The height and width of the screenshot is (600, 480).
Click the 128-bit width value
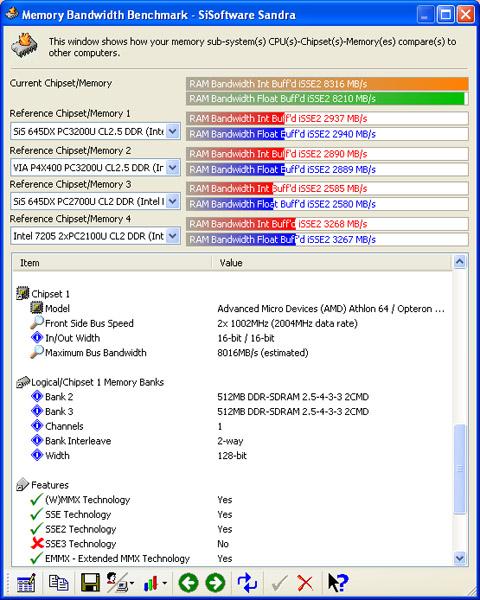[x=232, y=455]
